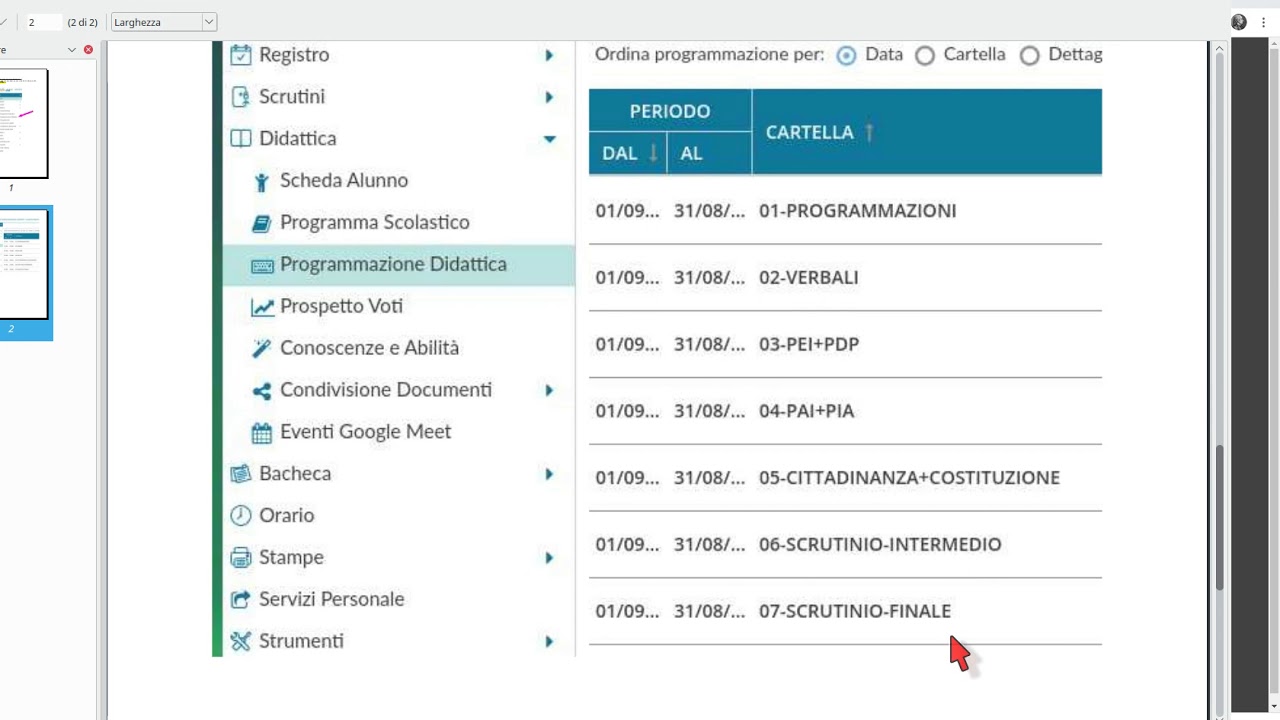This screenshot has height=720, width=1280.
Task: Click the Bacheca board icon
Action: [241, 474]
